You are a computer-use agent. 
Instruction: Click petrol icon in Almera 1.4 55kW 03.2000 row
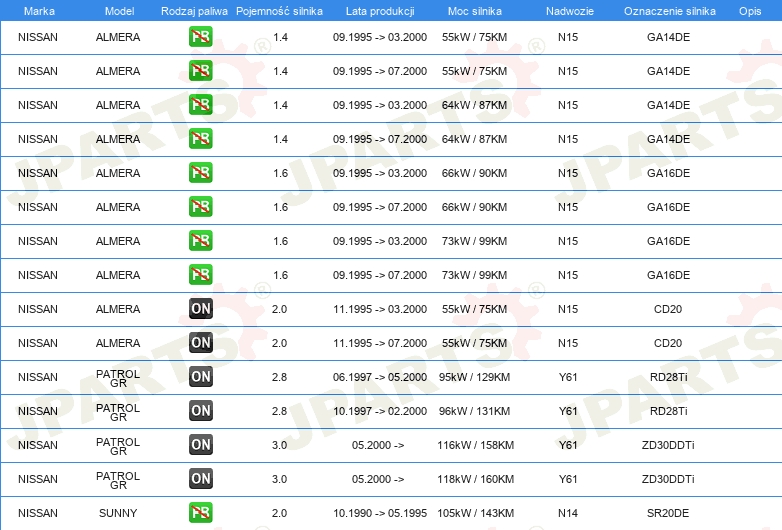tap(200, 36)
